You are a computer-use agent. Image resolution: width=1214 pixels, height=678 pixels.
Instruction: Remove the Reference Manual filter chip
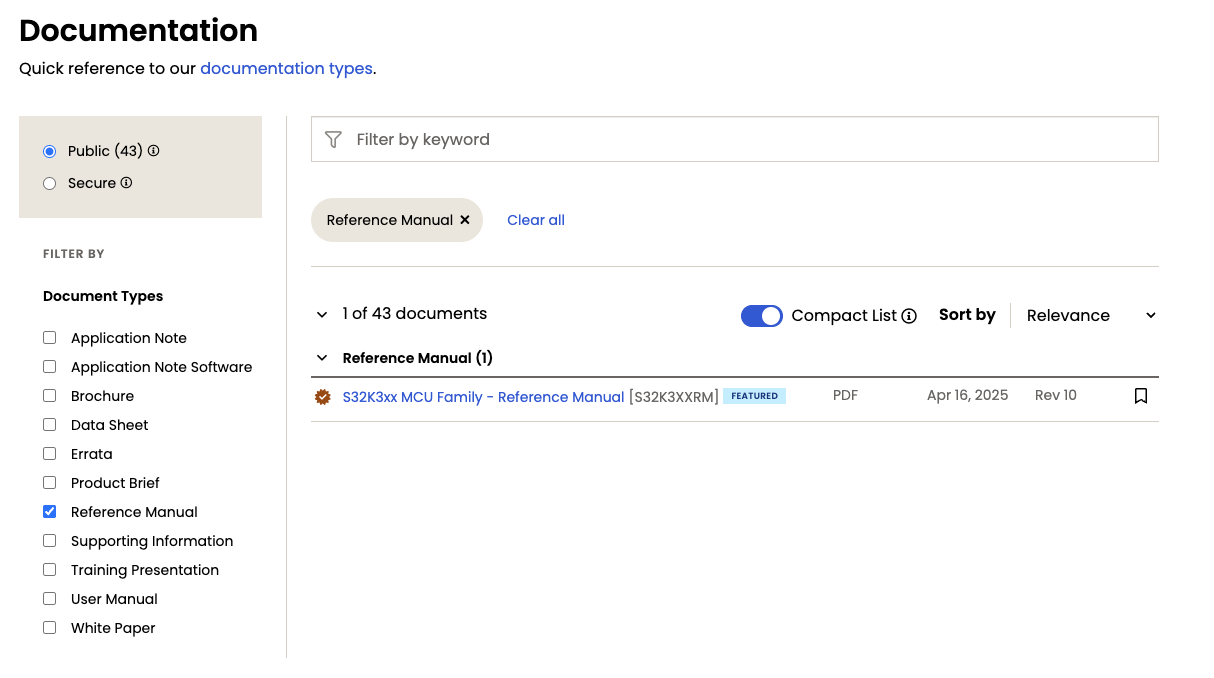tap(465, 220)
